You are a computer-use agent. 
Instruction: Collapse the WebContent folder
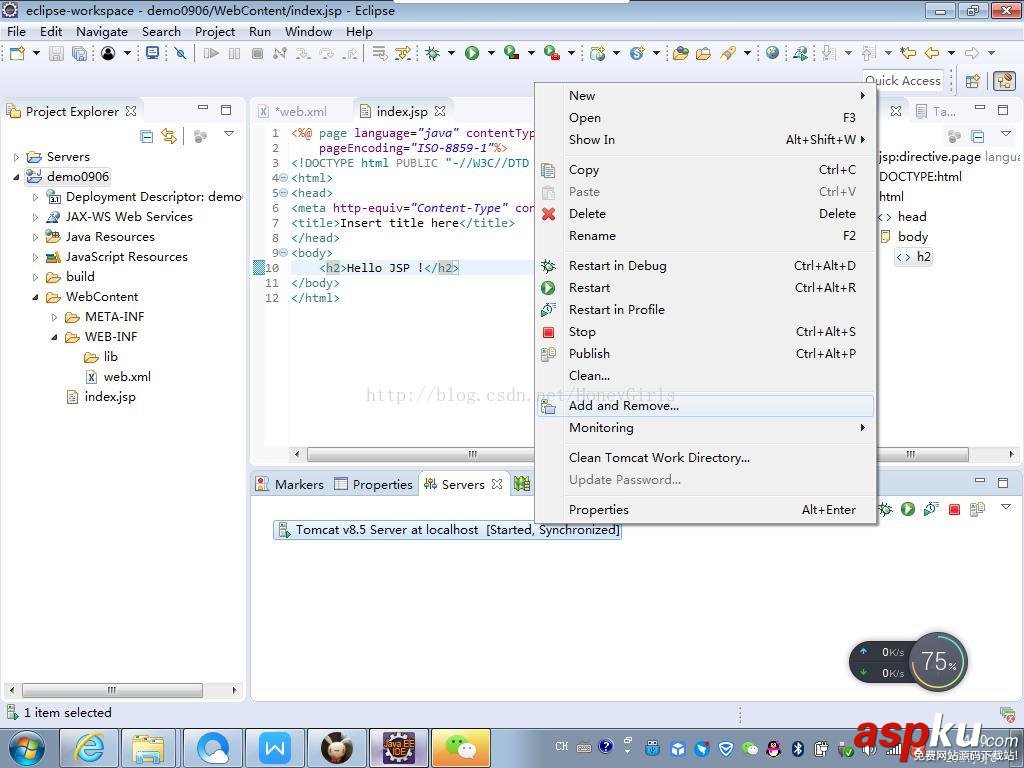pyautogui.click(x=36, y=297)
